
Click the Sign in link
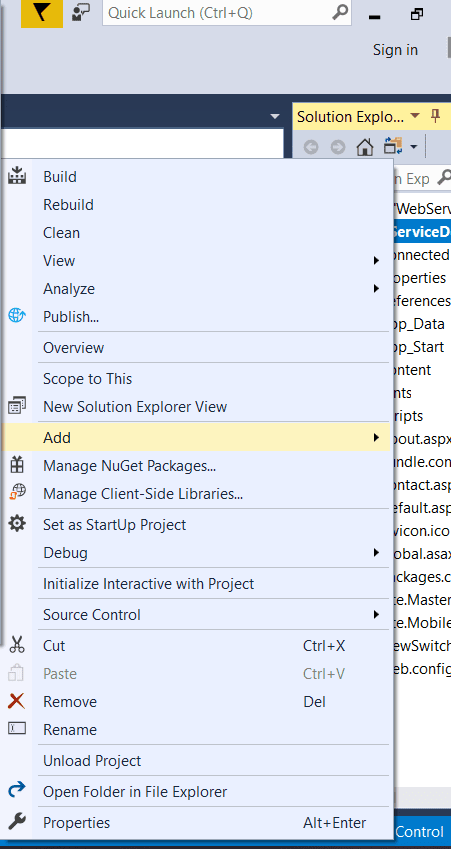click(x=395, y=50)
